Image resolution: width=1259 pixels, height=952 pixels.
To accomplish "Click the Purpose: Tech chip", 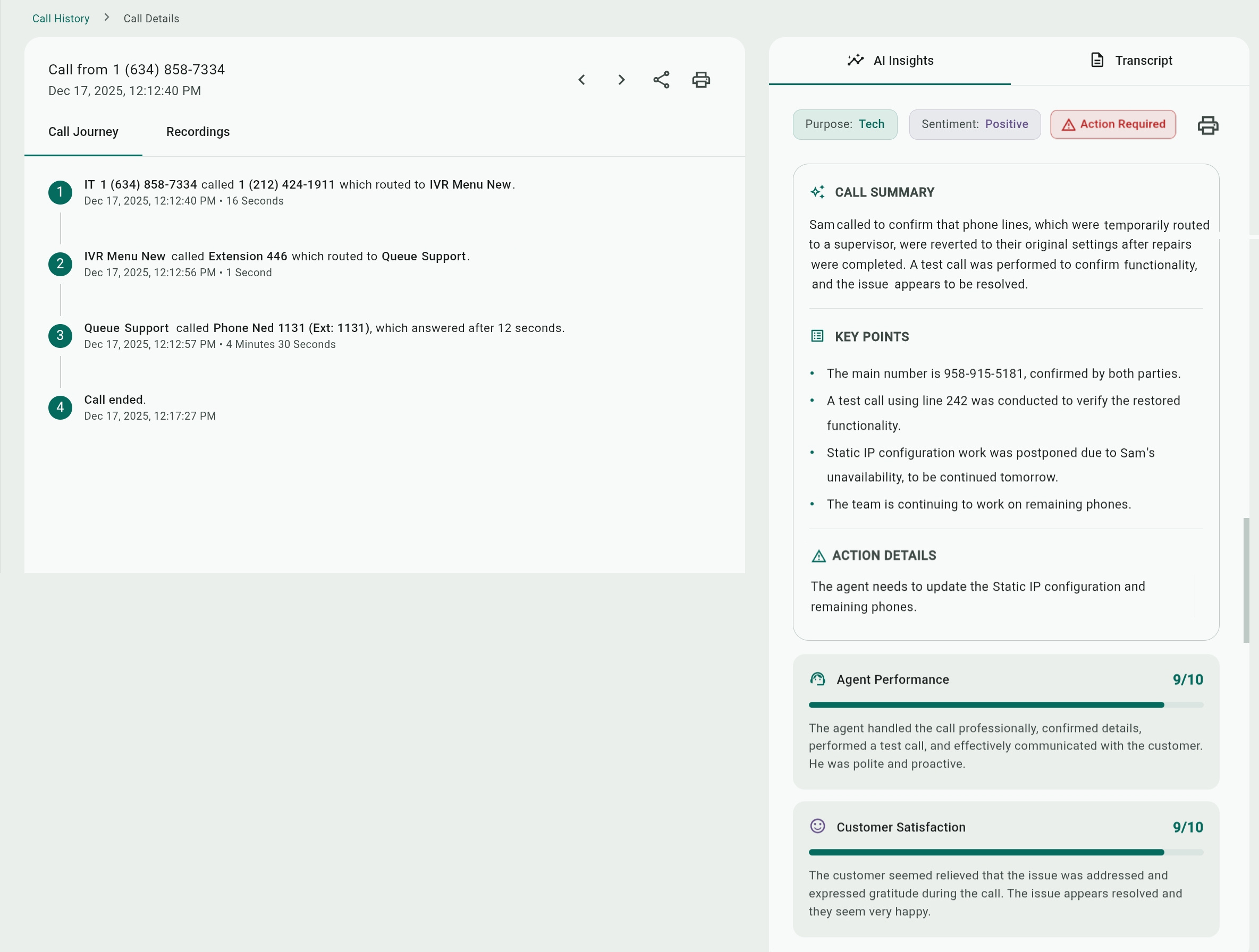I will (x=844, y=124).
